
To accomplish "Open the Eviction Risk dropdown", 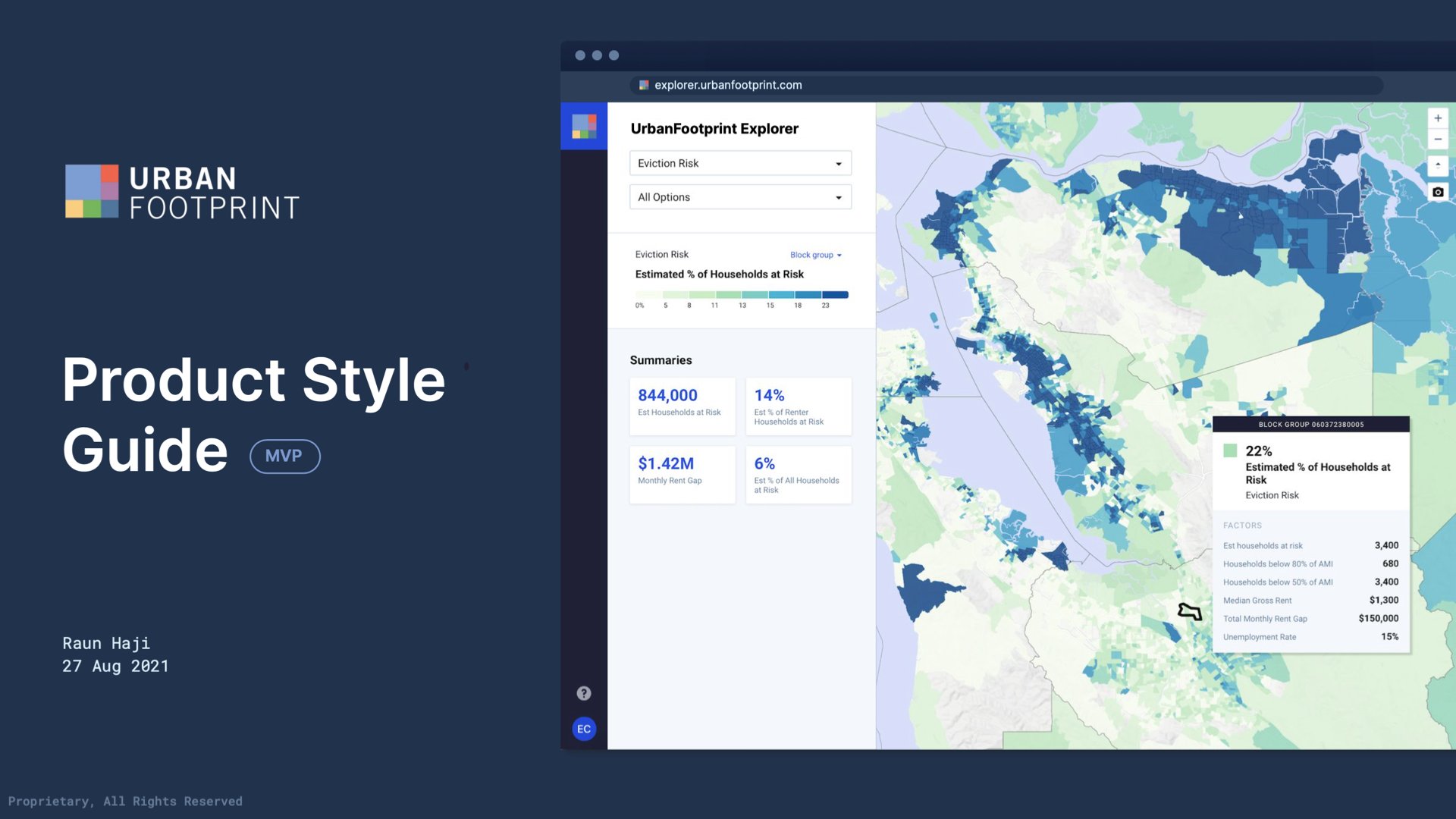I will (x=740, y=163).
